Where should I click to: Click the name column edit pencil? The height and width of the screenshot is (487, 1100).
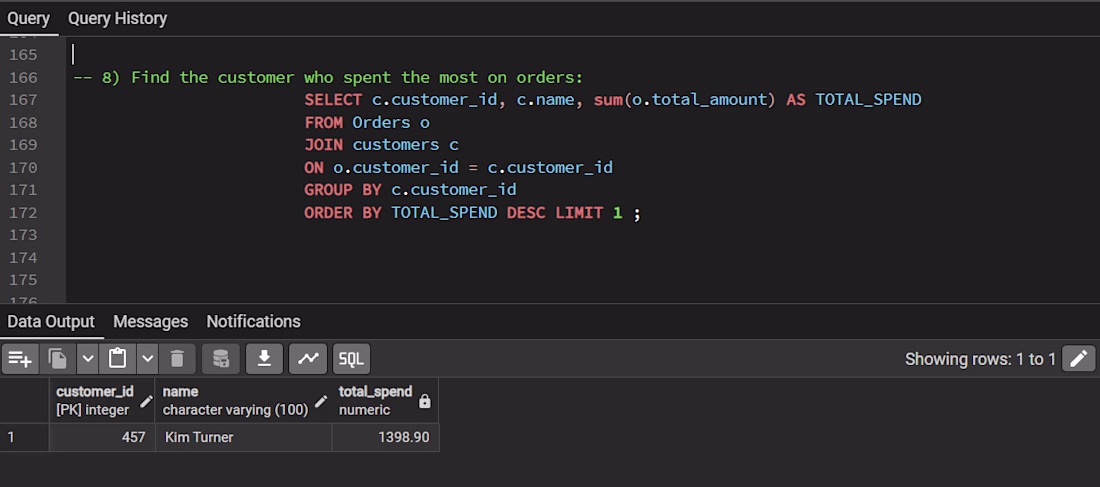tap(321, 401)
